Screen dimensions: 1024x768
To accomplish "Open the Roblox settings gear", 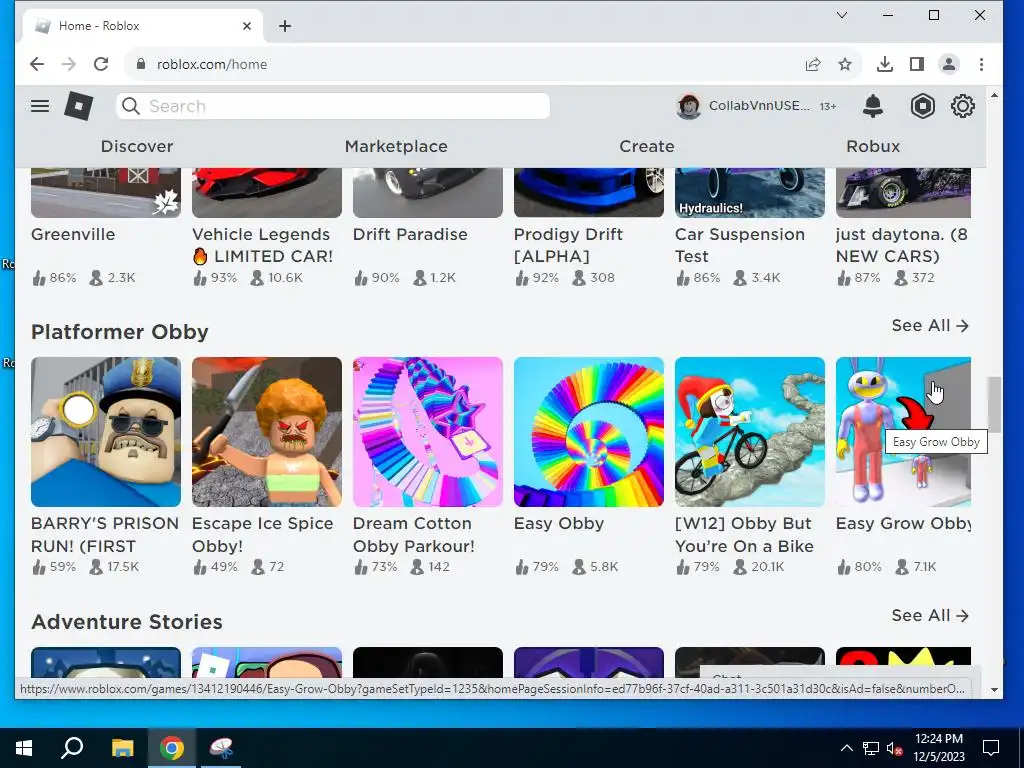I will (x=962, y=106).
